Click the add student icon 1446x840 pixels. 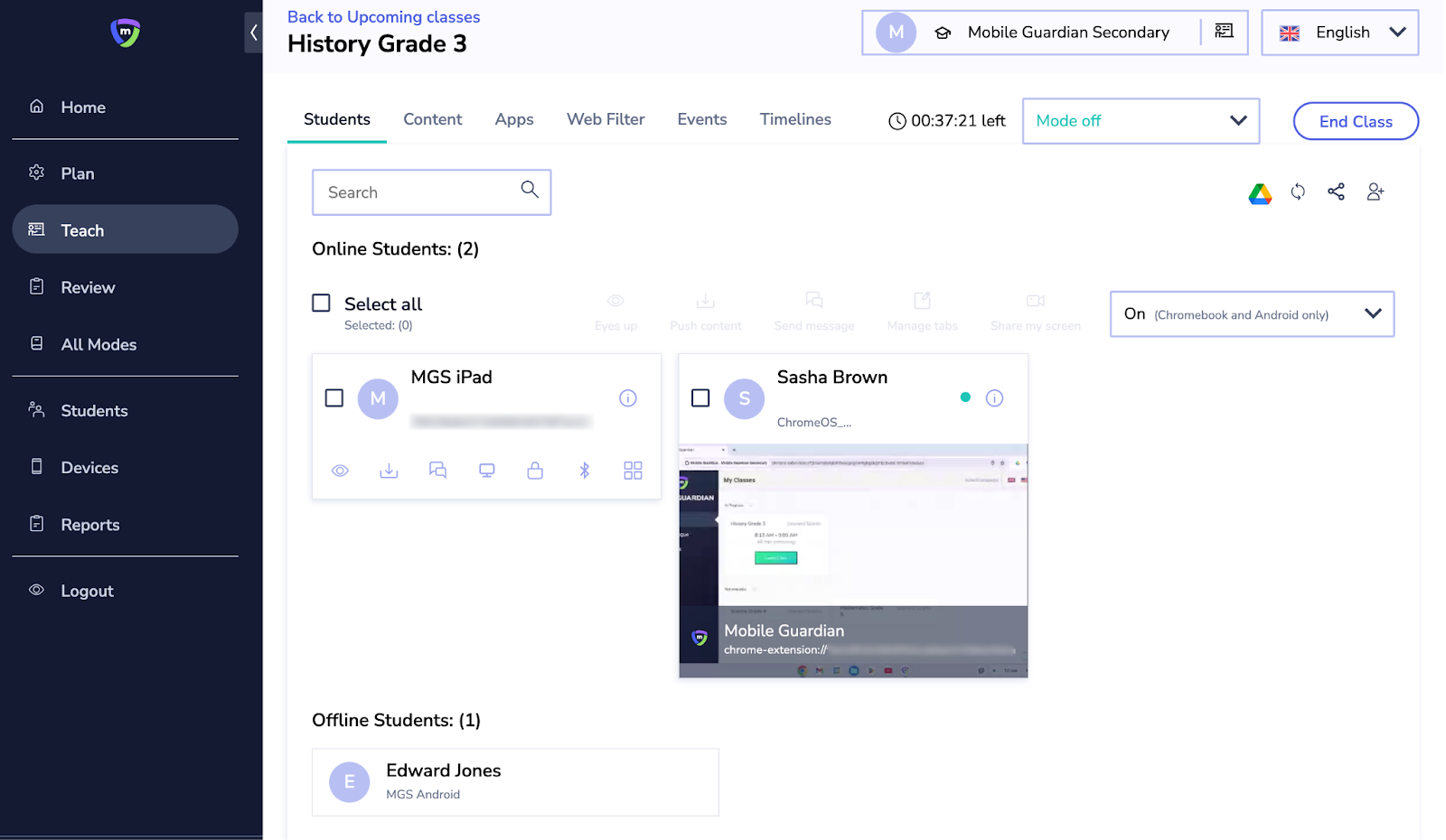pyautogui.click(x=1375, y=191)
